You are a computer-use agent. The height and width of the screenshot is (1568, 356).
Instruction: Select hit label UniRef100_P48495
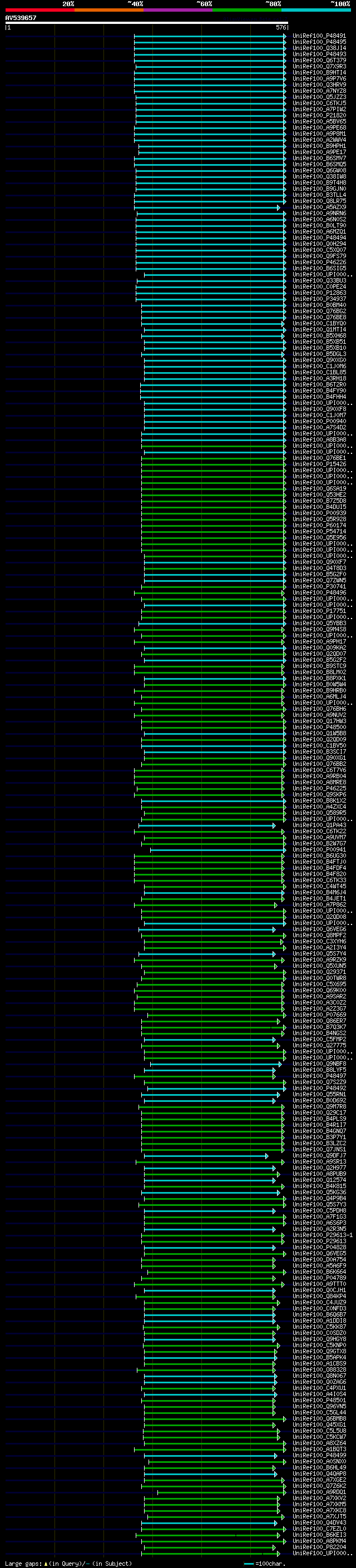(319, 42)
